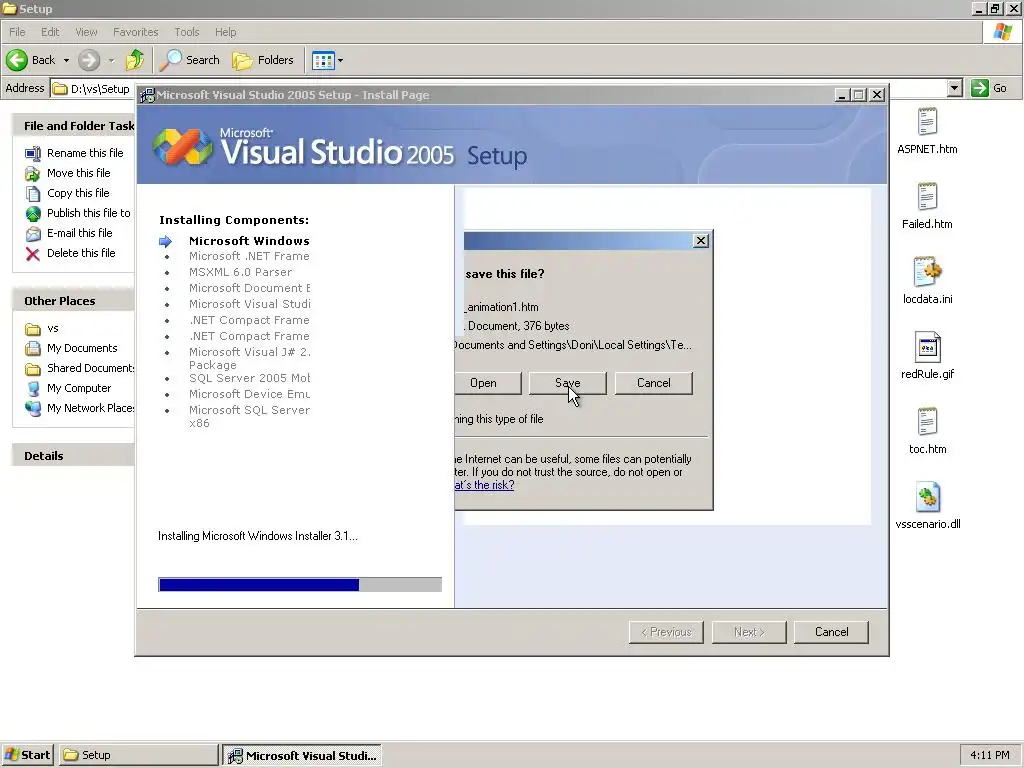Collapse File and Folder Tasks header
The height and width of the screenshot is (768, 1024).
[73, 126]
